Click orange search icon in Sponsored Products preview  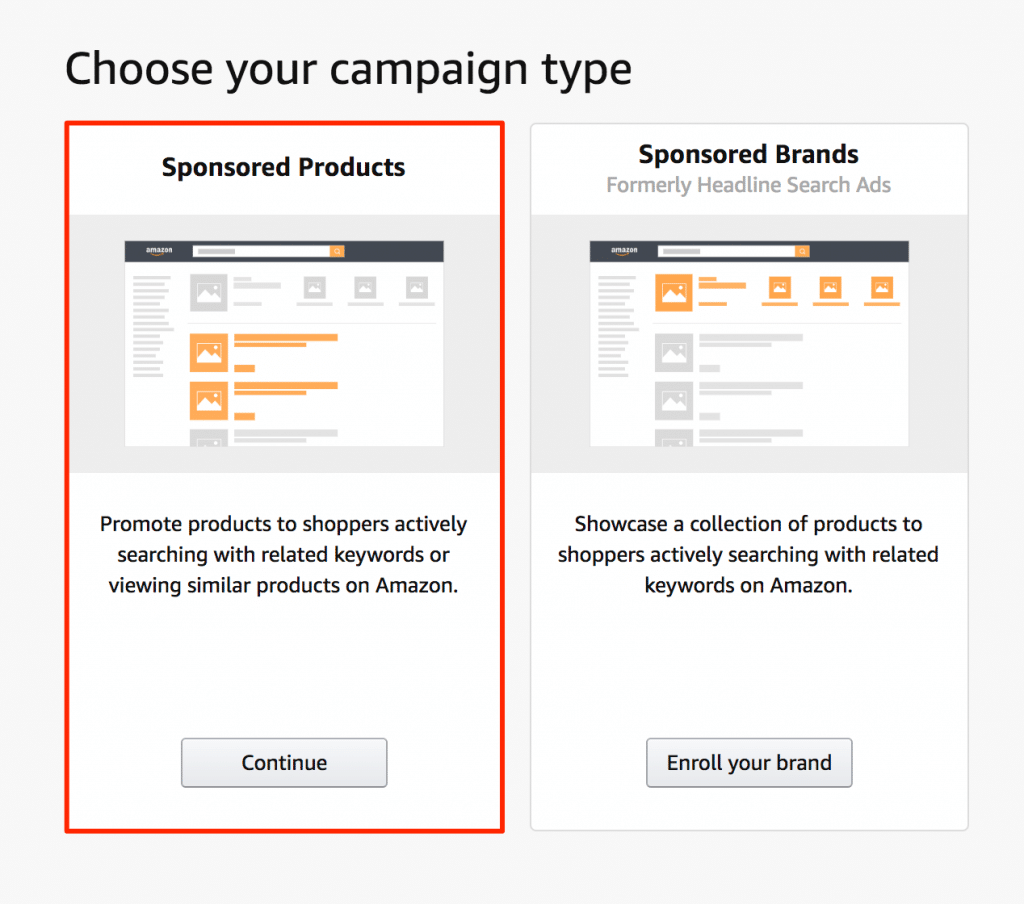pos(338,251)
